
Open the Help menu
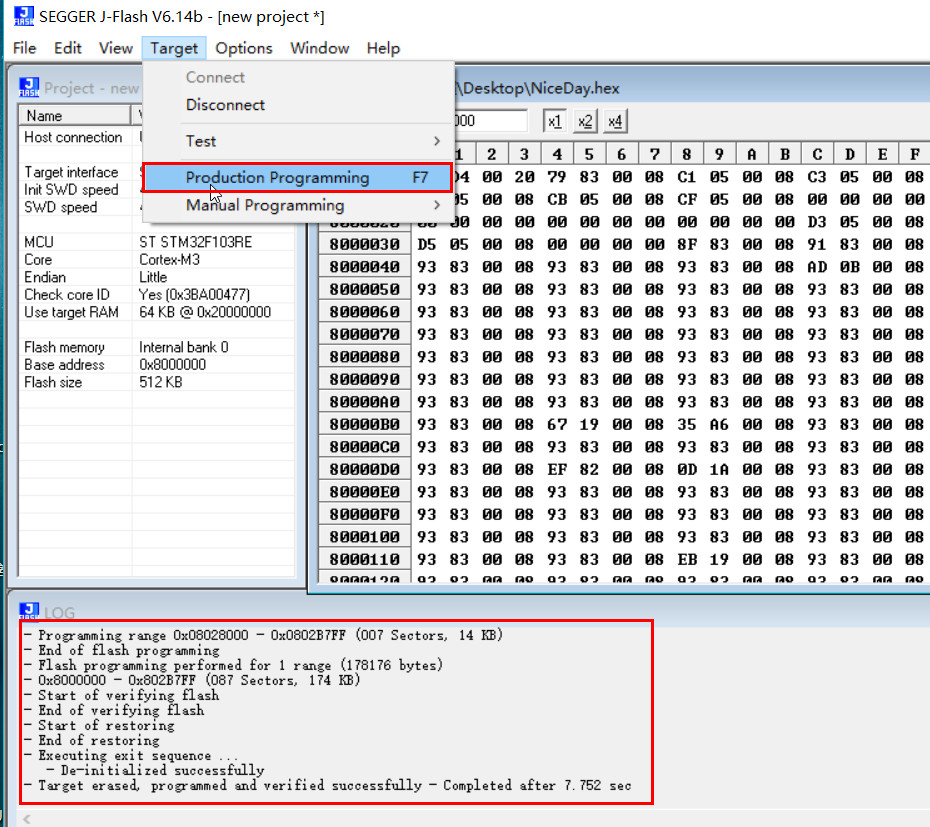coord(383,48)
